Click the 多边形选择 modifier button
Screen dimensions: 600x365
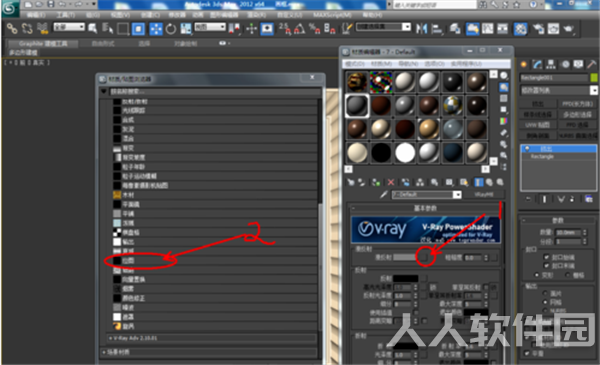578,114
